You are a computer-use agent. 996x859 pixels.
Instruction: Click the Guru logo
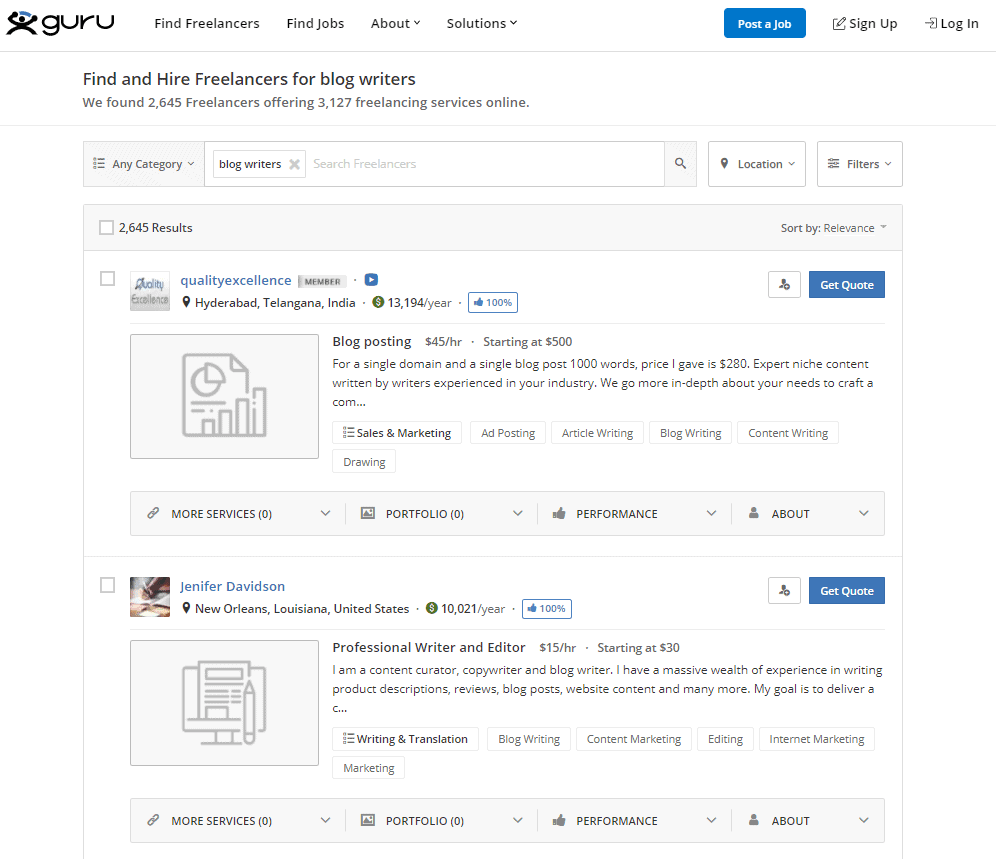click(x=60, y=23)
